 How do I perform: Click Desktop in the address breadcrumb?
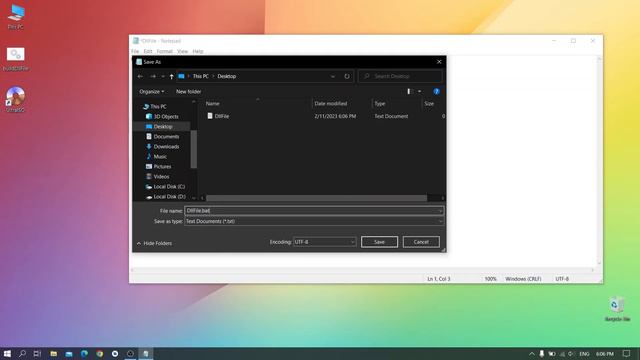pyautogui.click(x=227, y=76)
